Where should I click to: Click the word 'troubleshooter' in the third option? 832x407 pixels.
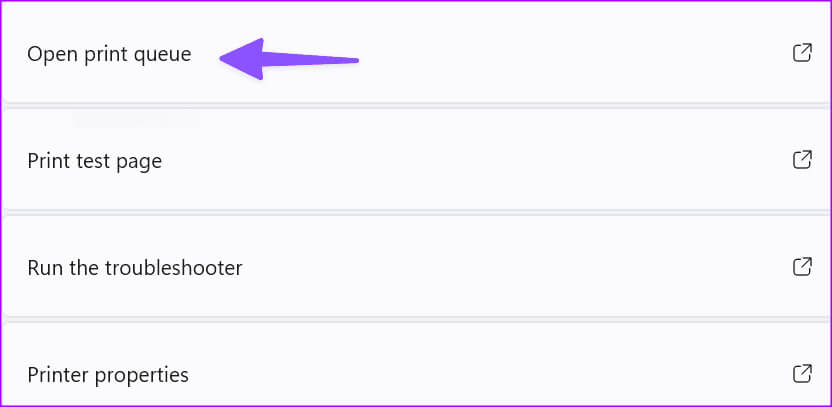coord(174,267)
